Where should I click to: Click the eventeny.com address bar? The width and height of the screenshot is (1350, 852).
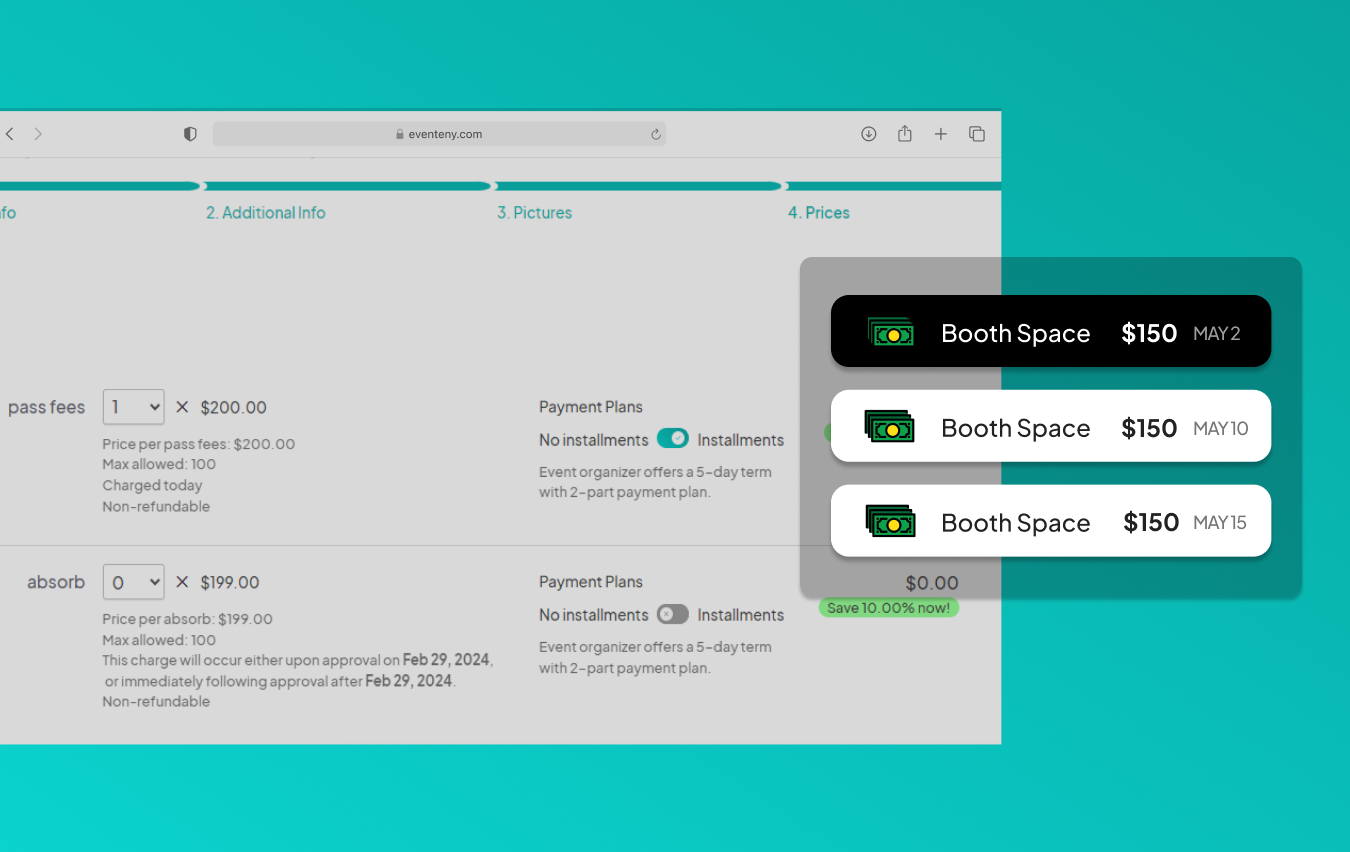[439, 134]
